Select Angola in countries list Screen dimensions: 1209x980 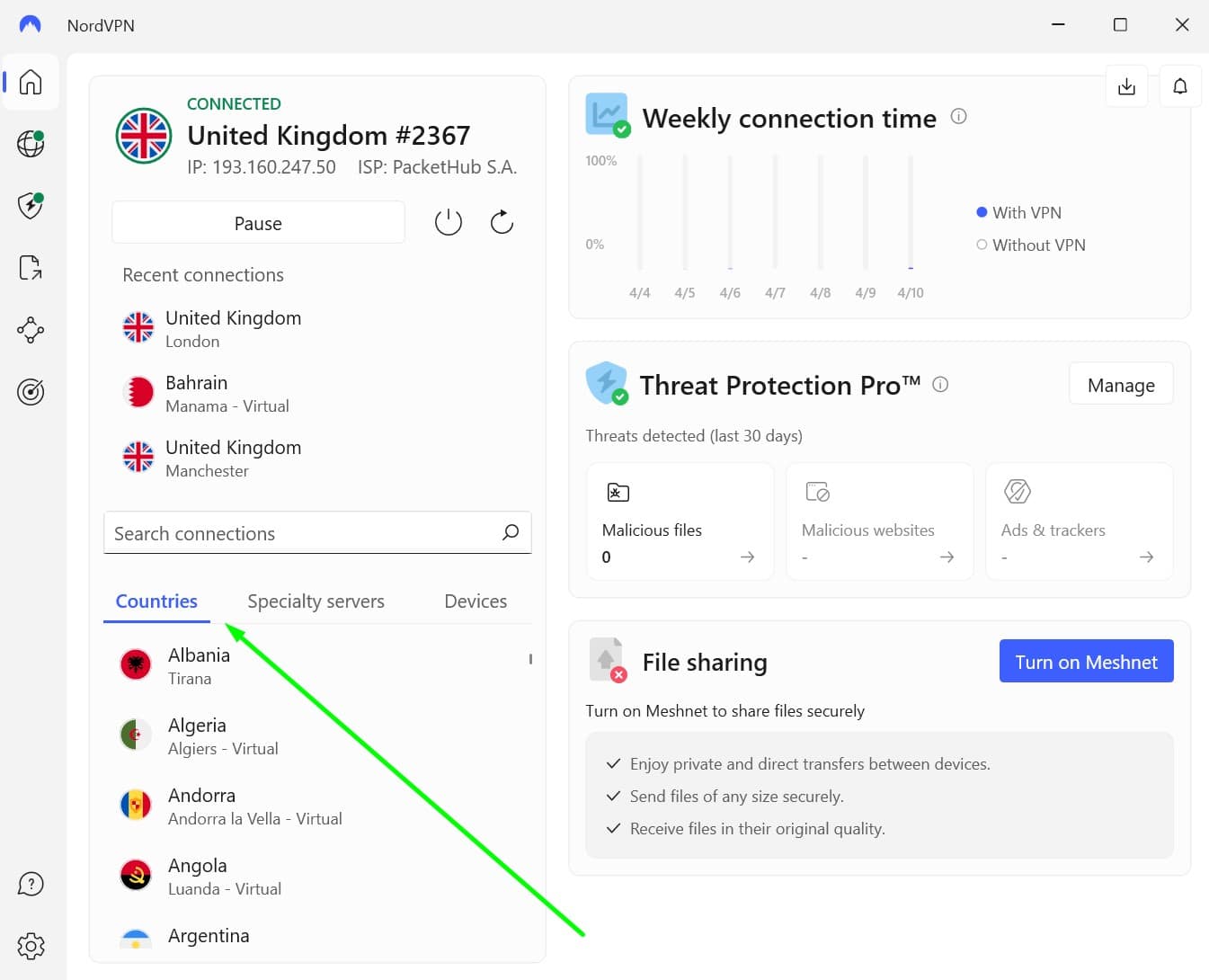[317, 876]
